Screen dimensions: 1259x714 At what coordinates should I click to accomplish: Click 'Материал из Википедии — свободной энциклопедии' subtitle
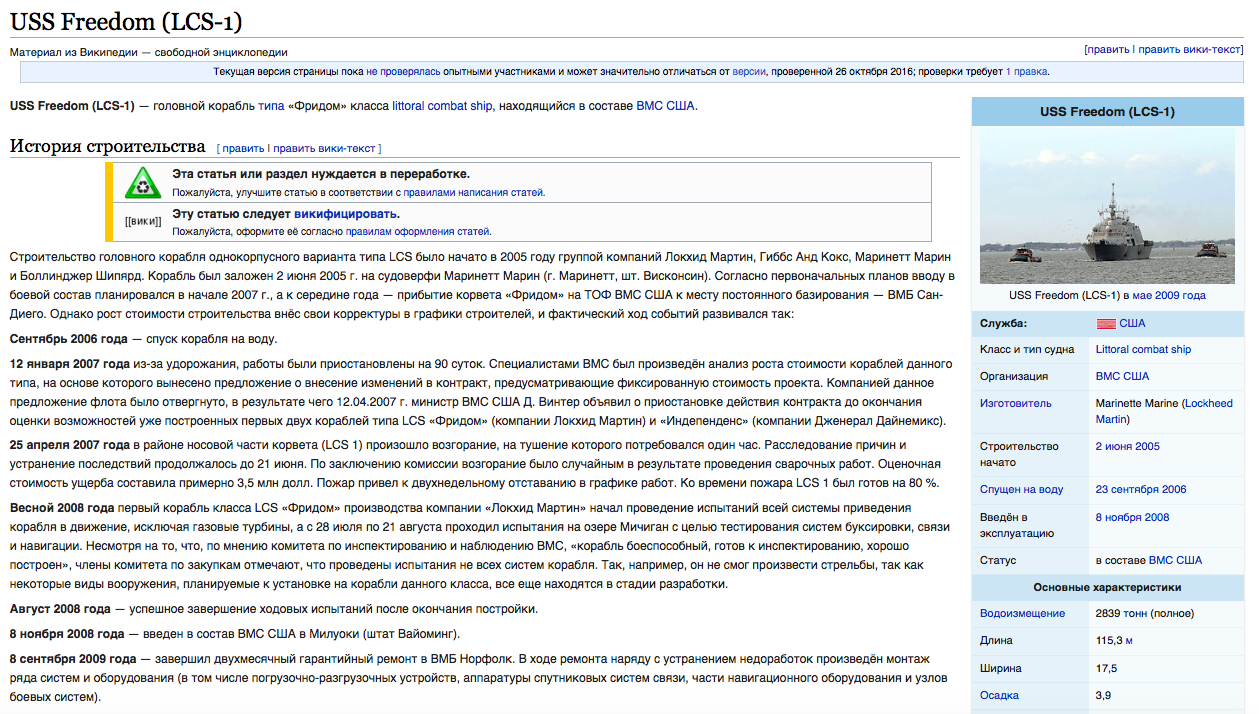click(x=149, y=53)
